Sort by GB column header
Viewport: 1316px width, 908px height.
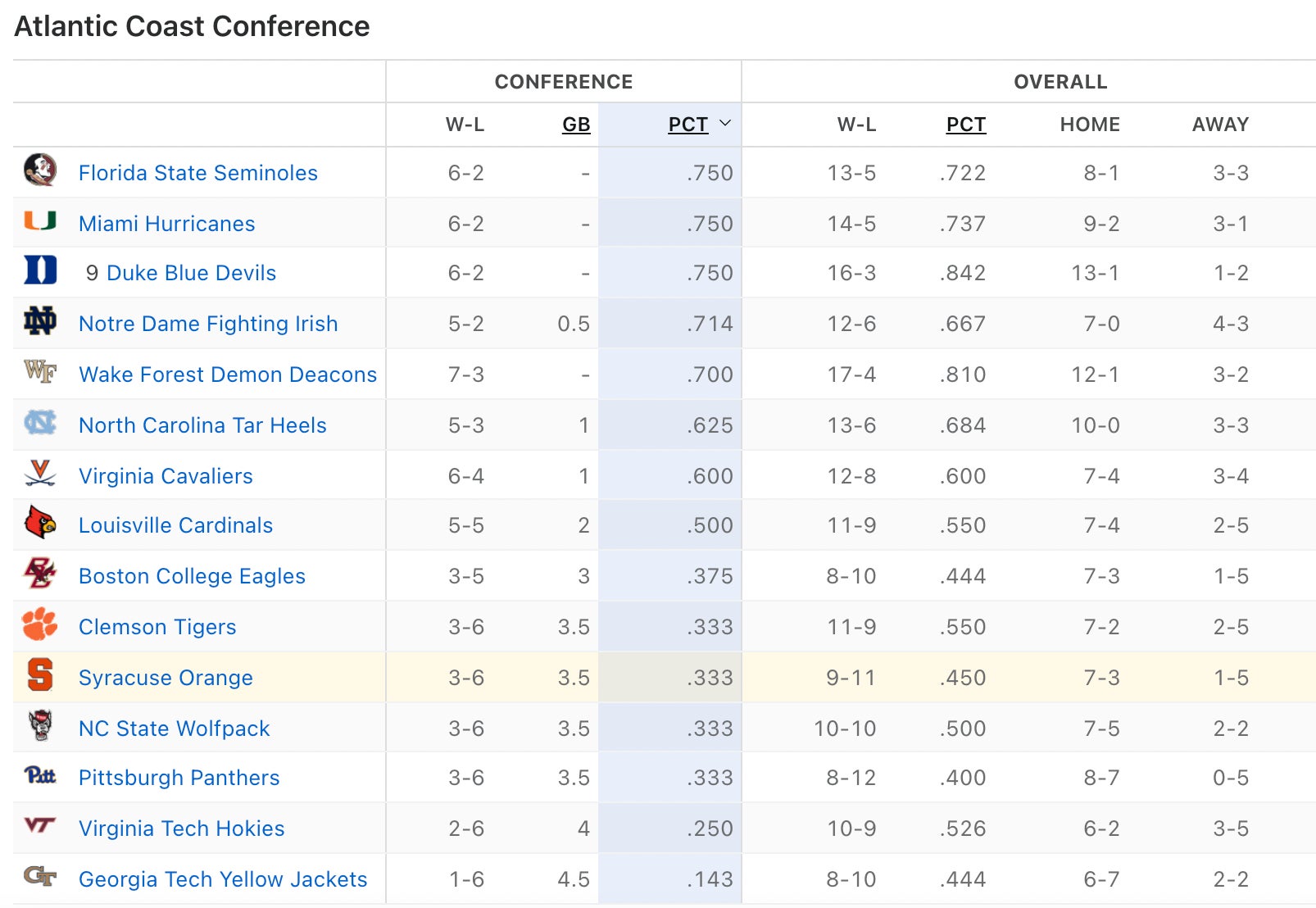click(576, 125)
